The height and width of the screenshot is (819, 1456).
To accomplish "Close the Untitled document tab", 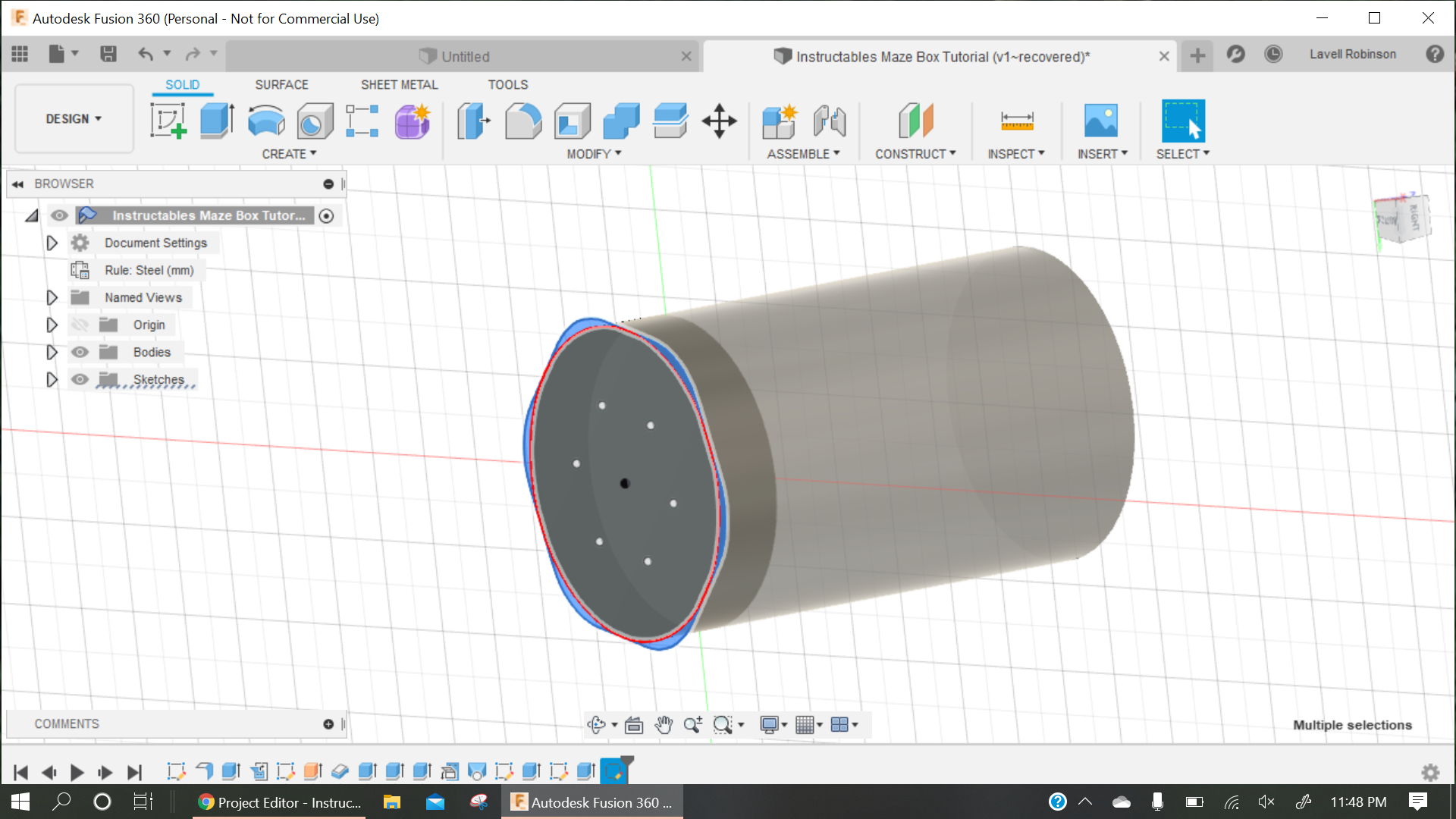I will [x=686, y=57].
